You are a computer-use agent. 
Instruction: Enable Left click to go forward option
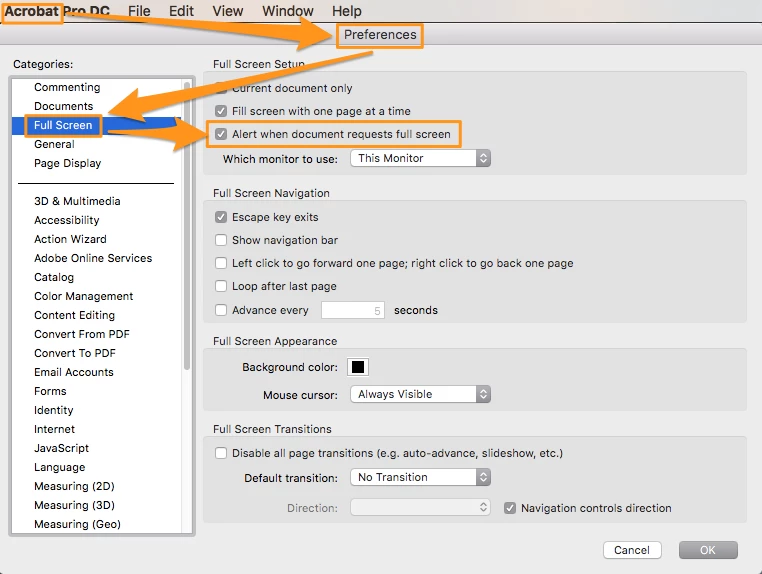click(x=221, y=263)
